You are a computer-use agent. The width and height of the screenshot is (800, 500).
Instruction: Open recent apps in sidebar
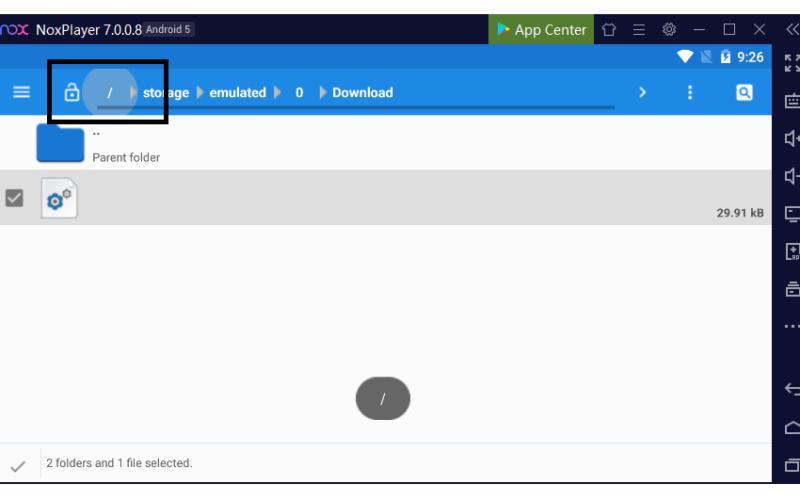click(x=792, y=465)
